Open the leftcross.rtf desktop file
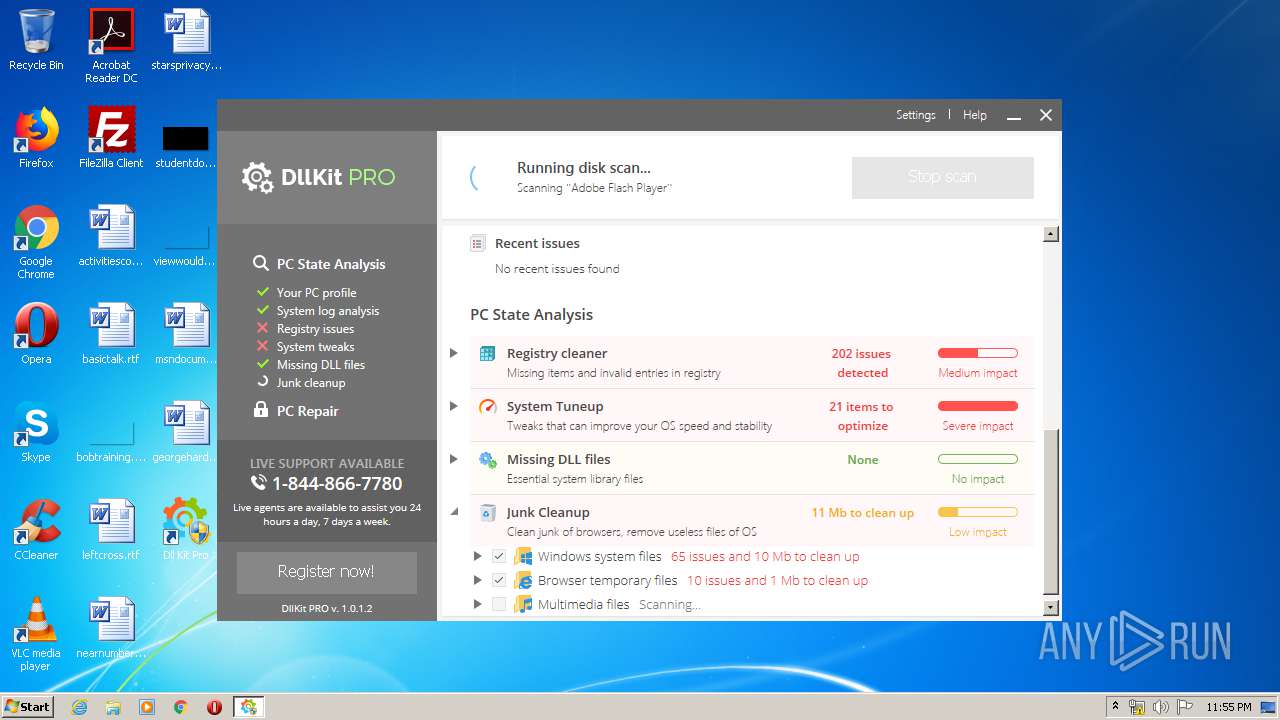1280x720 pixels. click(111, 530)
